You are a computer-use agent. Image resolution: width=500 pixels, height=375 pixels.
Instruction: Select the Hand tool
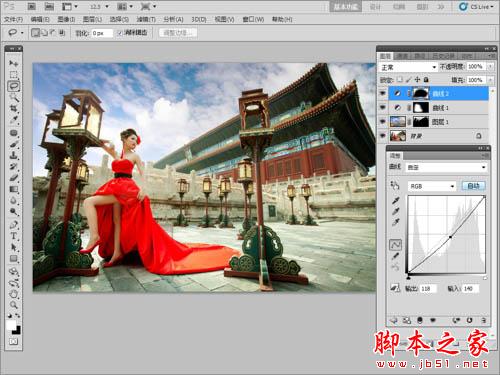pos(13,293)
